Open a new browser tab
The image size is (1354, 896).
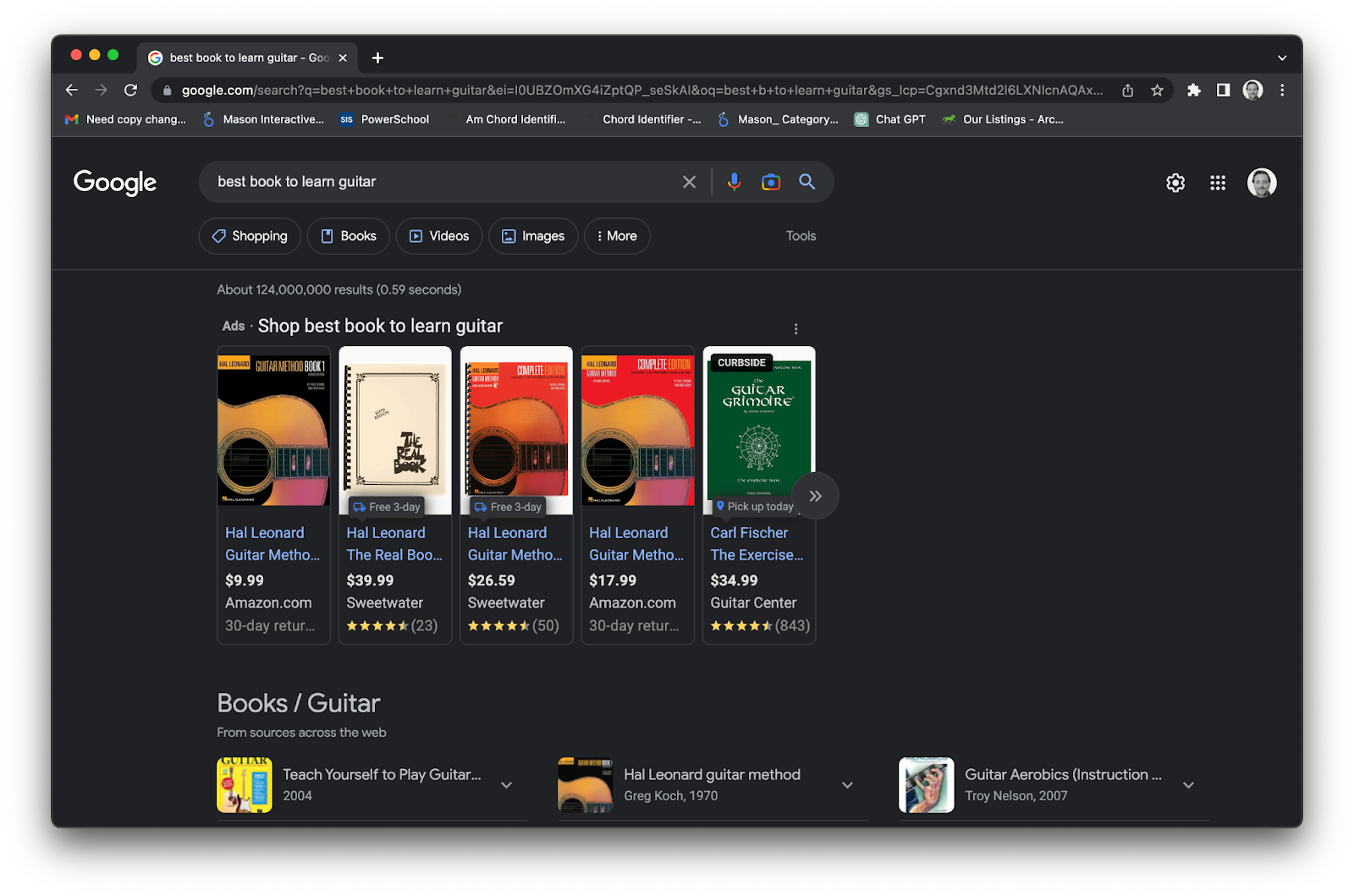tap(377, 58)
